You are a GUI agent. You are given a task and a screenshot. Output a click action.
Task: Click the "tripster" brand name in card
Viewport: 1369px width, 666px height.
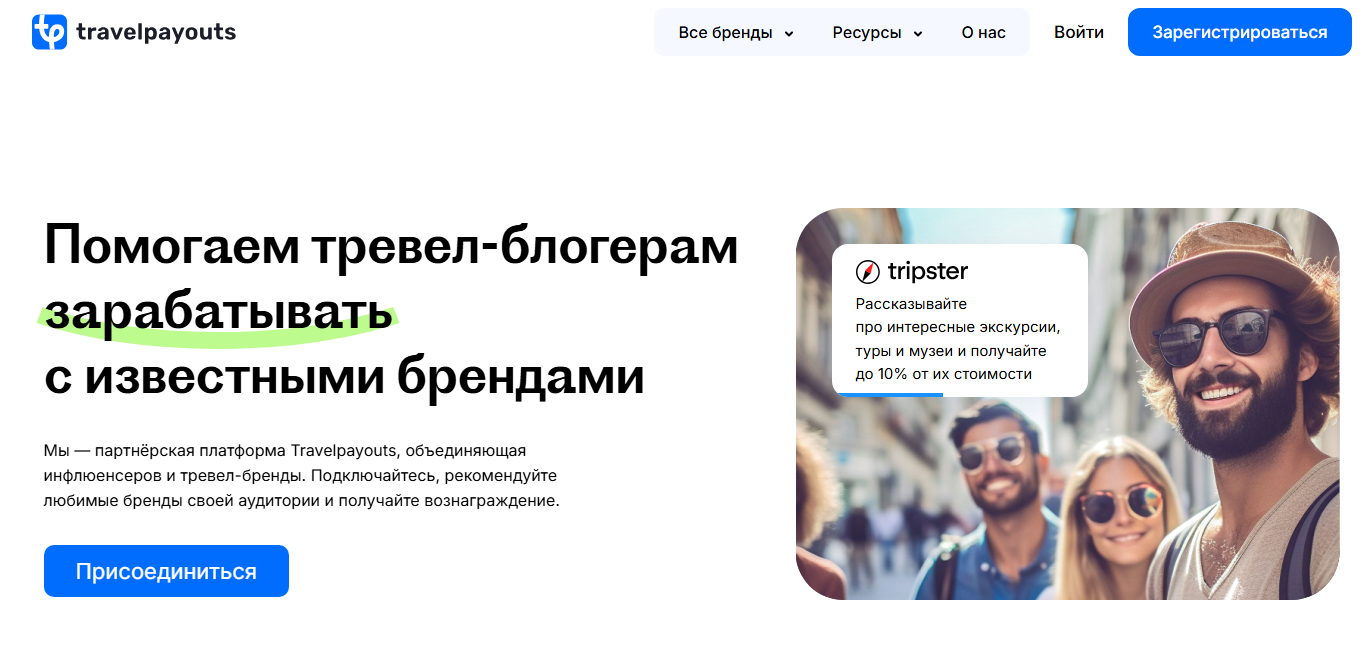coord(928,270)
